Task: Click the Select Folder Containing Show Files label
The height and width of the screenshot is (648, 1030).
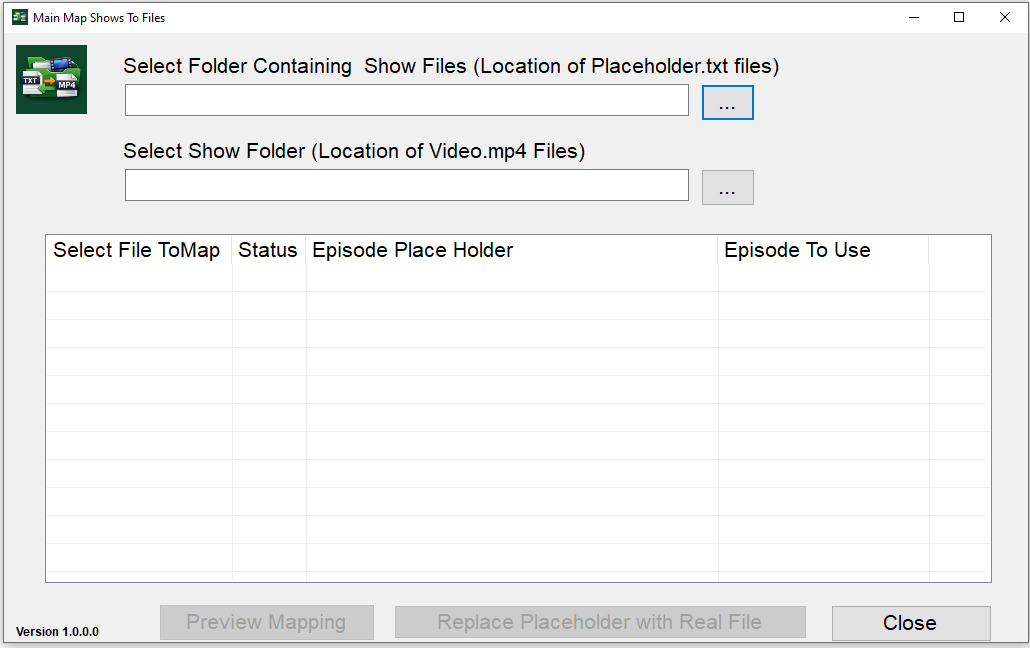Action: (450, 66)
